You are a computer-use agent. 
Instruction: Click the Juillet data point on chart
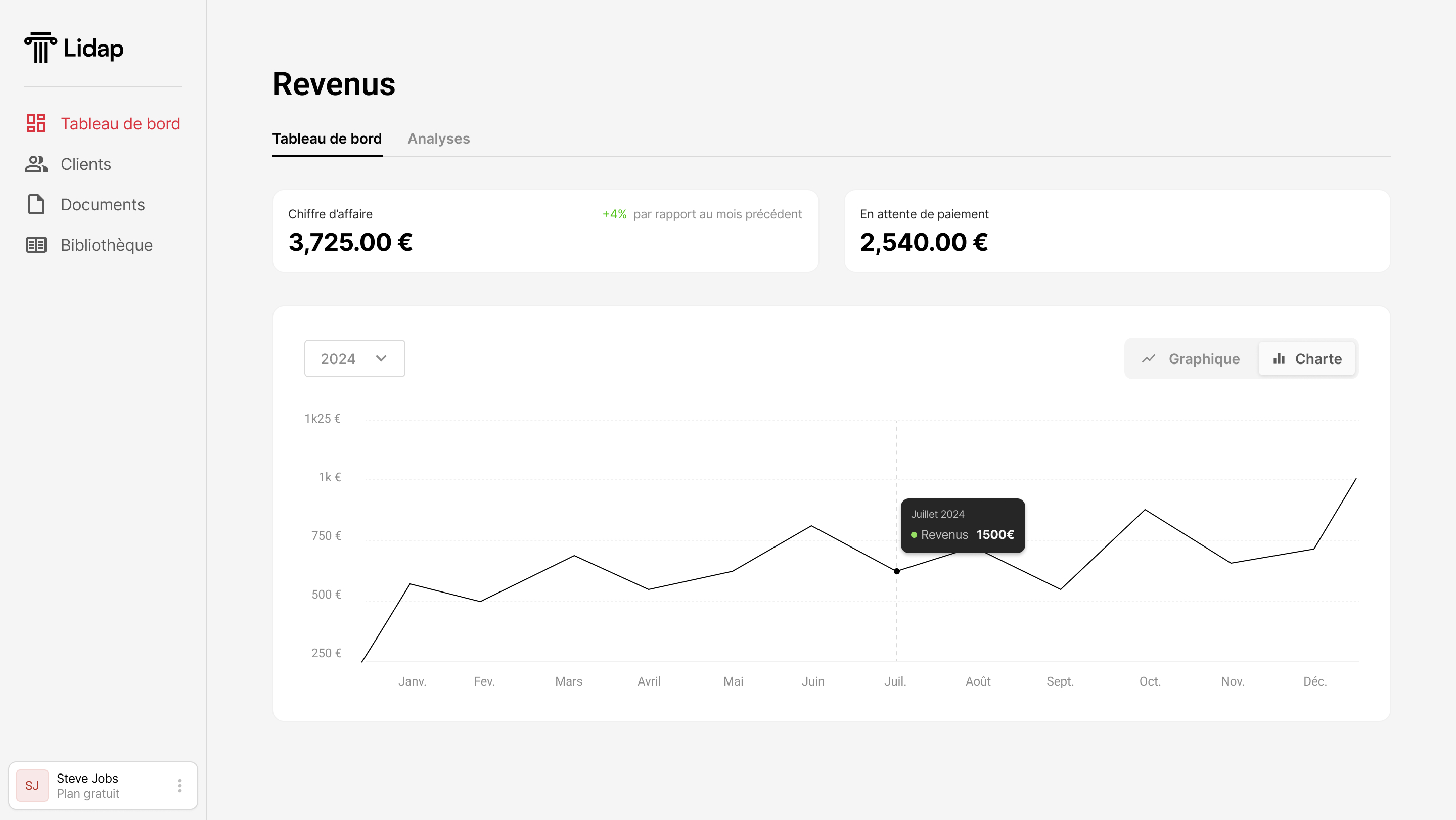(896, 571)
